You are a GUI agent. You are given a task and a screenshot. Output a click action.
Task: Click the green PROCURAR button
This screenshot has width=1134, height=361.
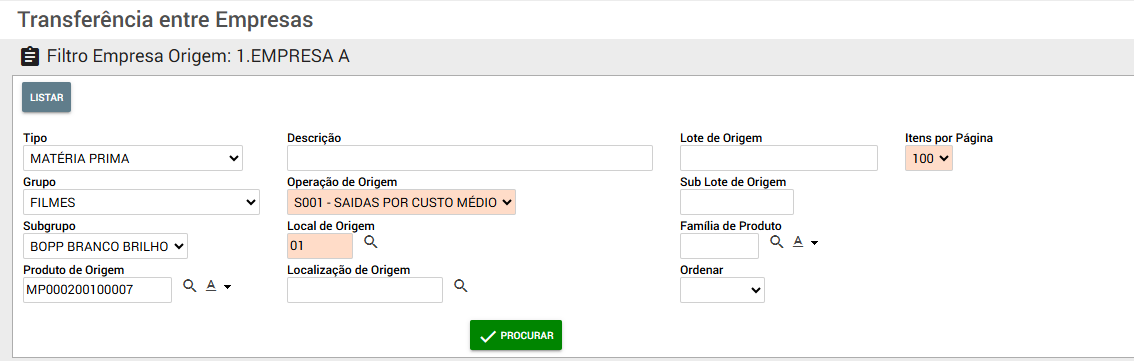click(516, 336)
